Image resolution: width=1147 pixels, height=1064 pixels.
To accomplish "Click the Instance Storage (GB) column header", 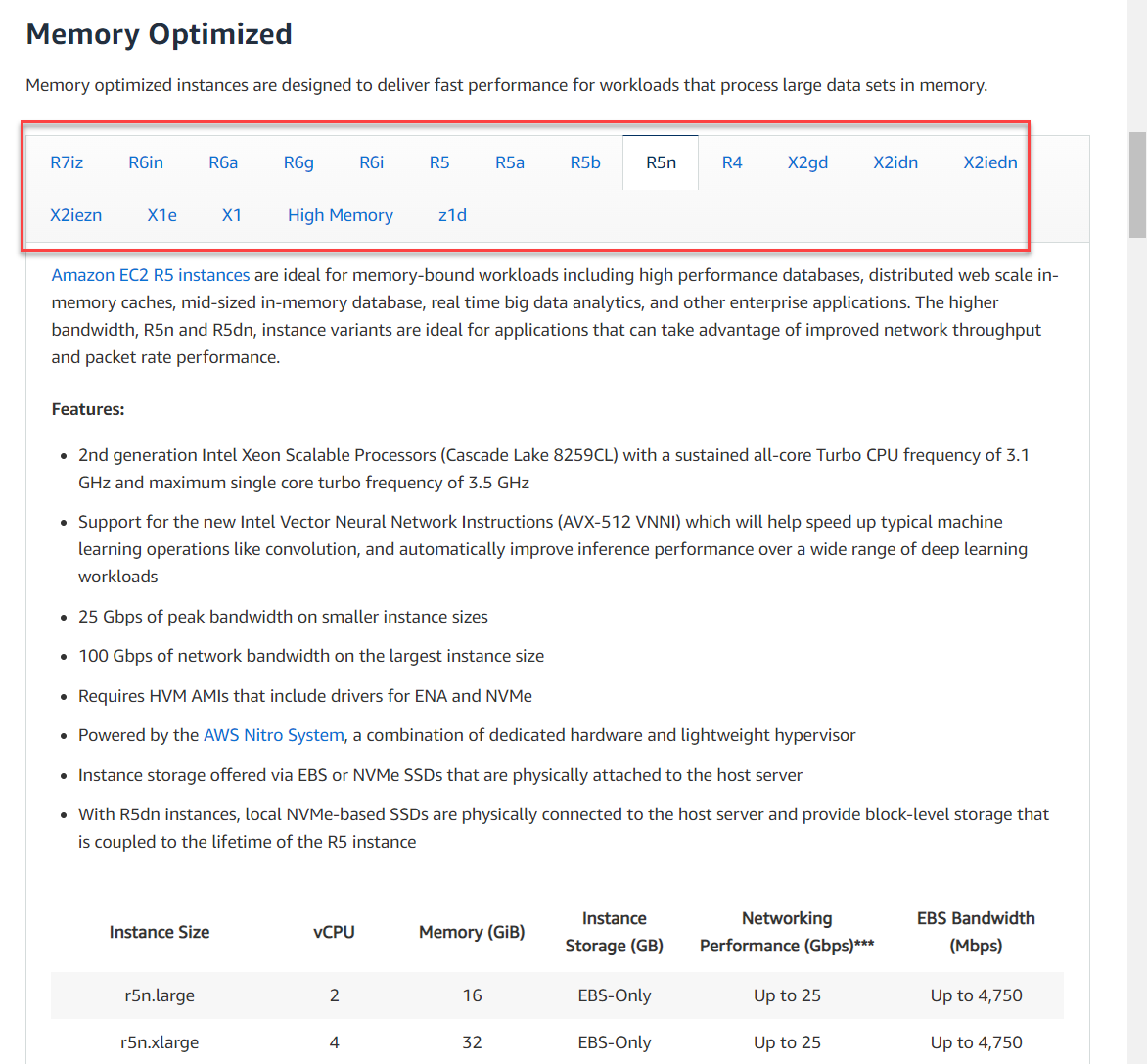I will (x=615, y=932).
